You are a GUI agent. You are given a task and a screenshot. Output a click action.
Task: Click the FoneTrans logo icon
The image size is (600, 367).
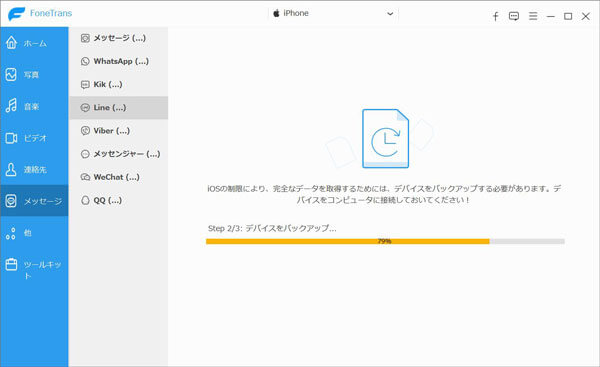click(16, 14)
